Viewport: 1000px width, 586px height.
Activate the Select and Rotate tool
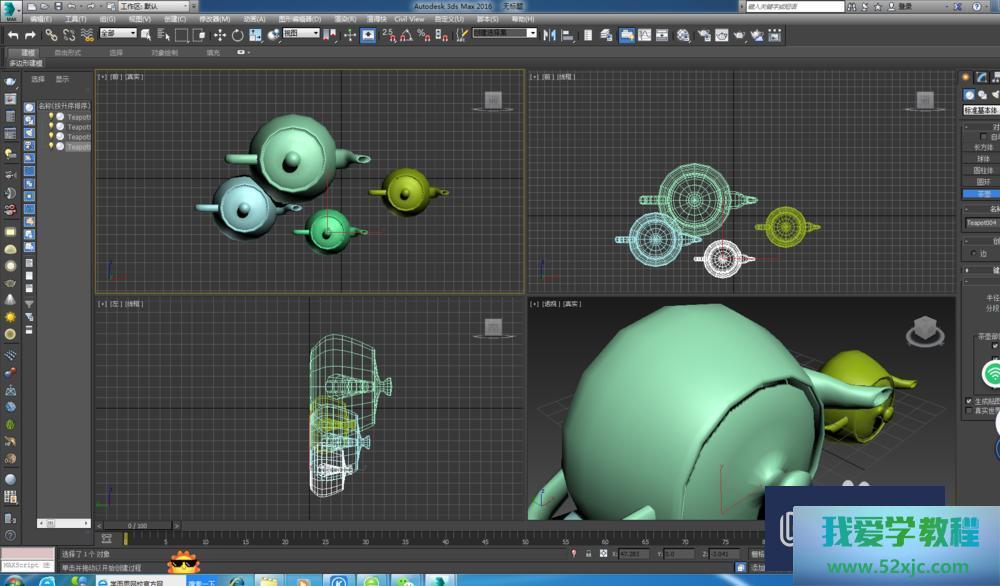[x=238, y=36]
